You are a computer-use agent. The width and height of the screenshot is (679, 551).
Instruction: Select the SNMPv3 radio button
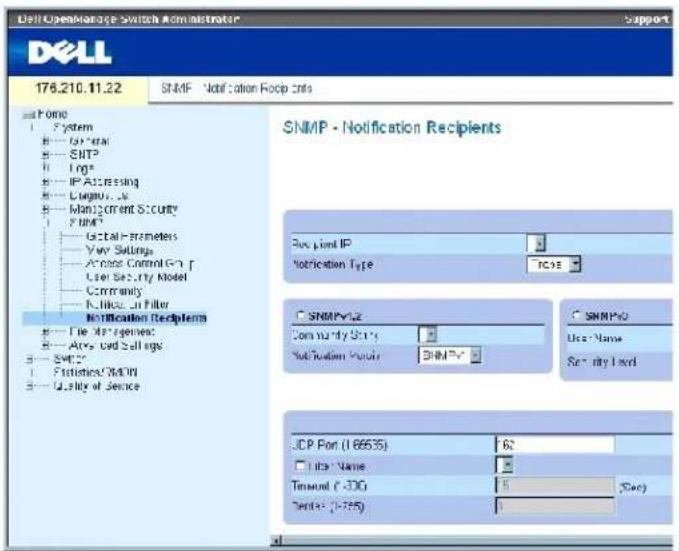pyautogui.click(x=576, y=315)
